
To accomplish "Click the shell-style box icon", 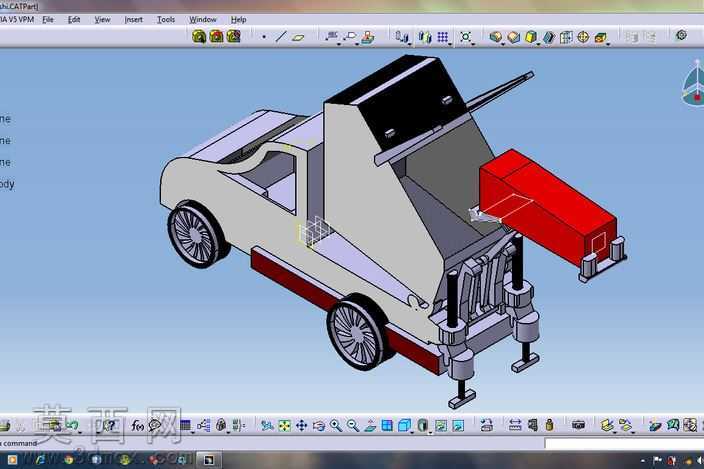I will [566, 37].
